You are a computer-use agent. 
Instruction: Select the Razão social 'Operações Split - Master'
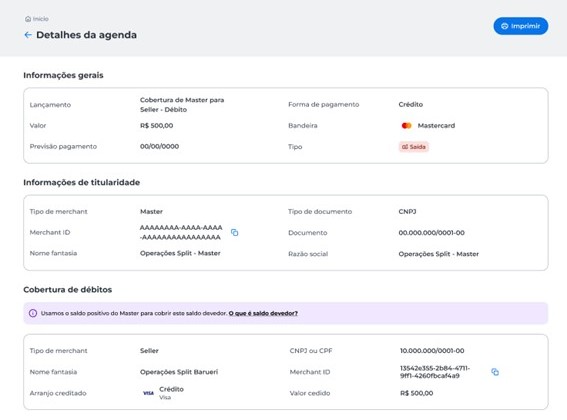(439, 254)
